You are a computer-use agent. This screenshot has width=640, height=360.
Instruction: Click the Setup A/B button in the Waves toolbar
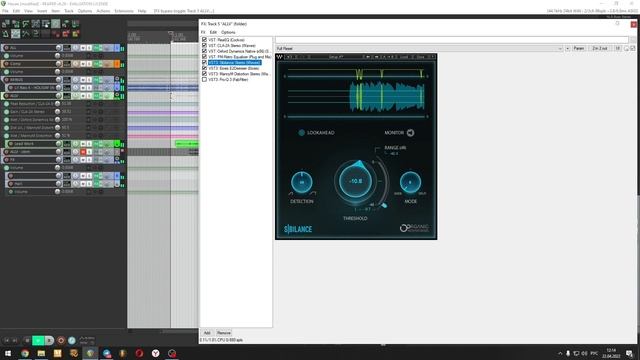[336, 57]
